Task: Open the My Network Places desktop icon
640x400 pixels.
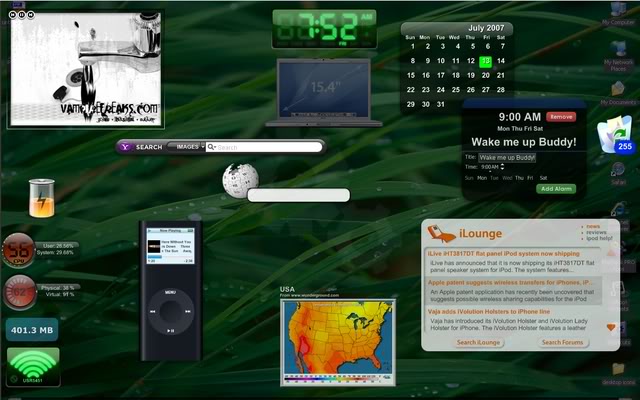Action: pos(618,56)
